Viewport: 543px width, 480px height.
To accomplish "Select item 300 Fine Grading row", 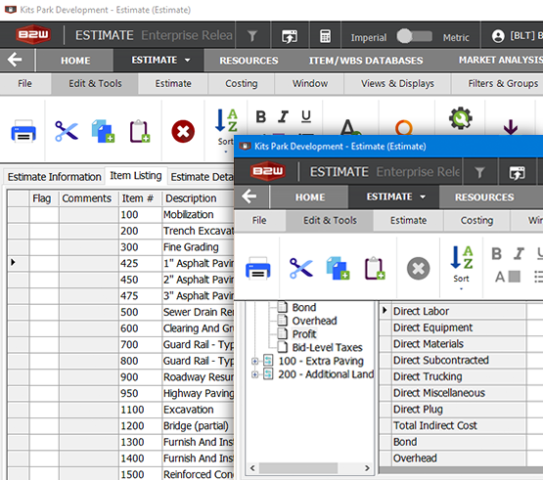I will (121, 247).
